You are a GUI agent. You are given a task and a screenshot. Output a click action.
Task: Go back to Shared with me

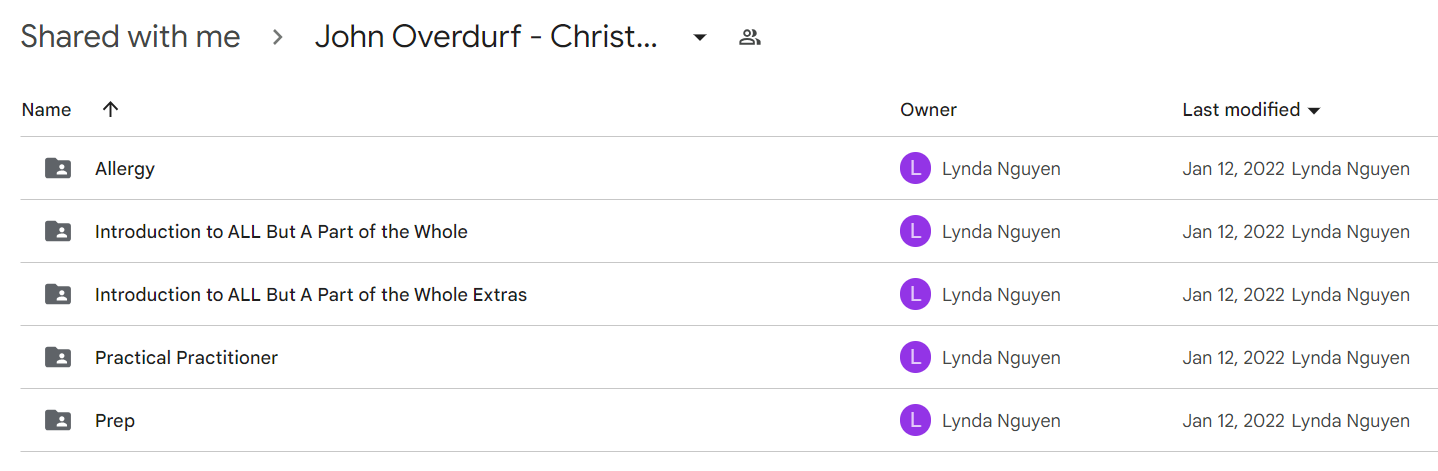[130, 37]
